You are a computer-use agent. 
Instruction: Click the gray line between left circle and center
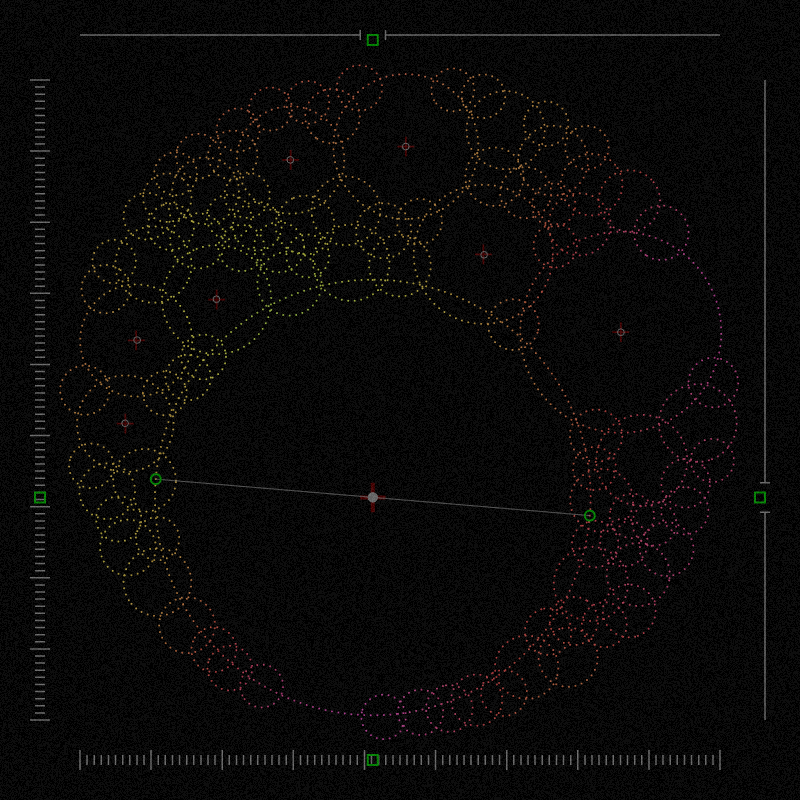point(265,488)
